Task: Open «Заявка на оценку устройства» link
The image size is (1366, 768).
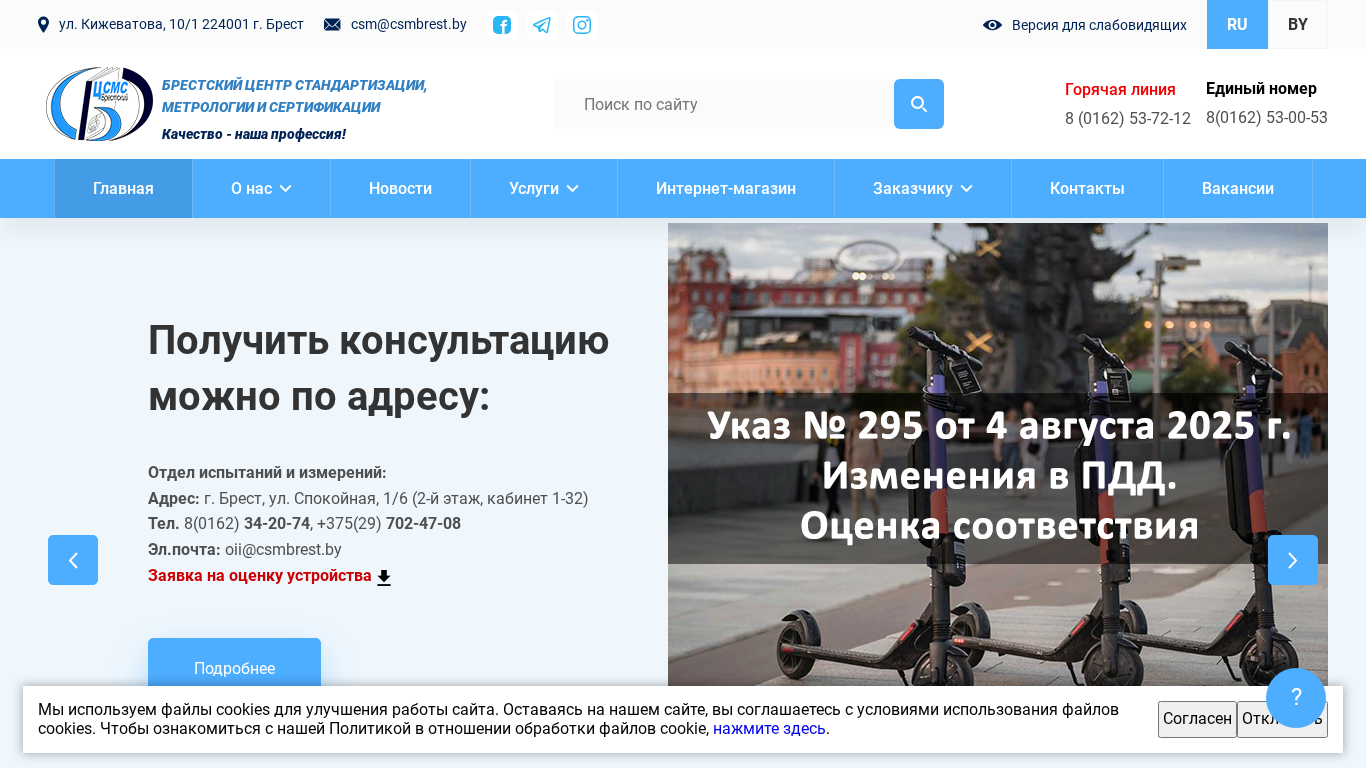Action: coord(260,576)
